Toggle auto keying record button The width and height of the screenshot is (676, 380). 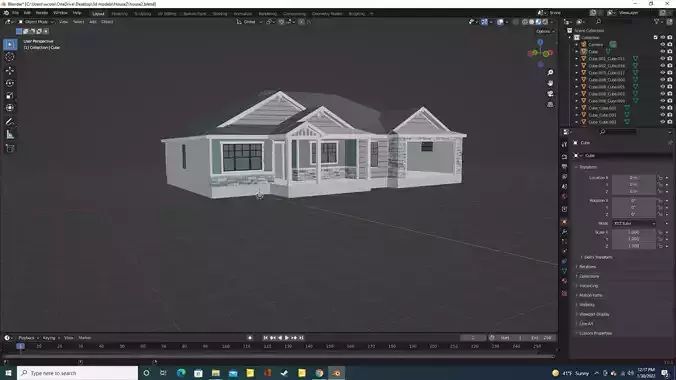point(250,338)
